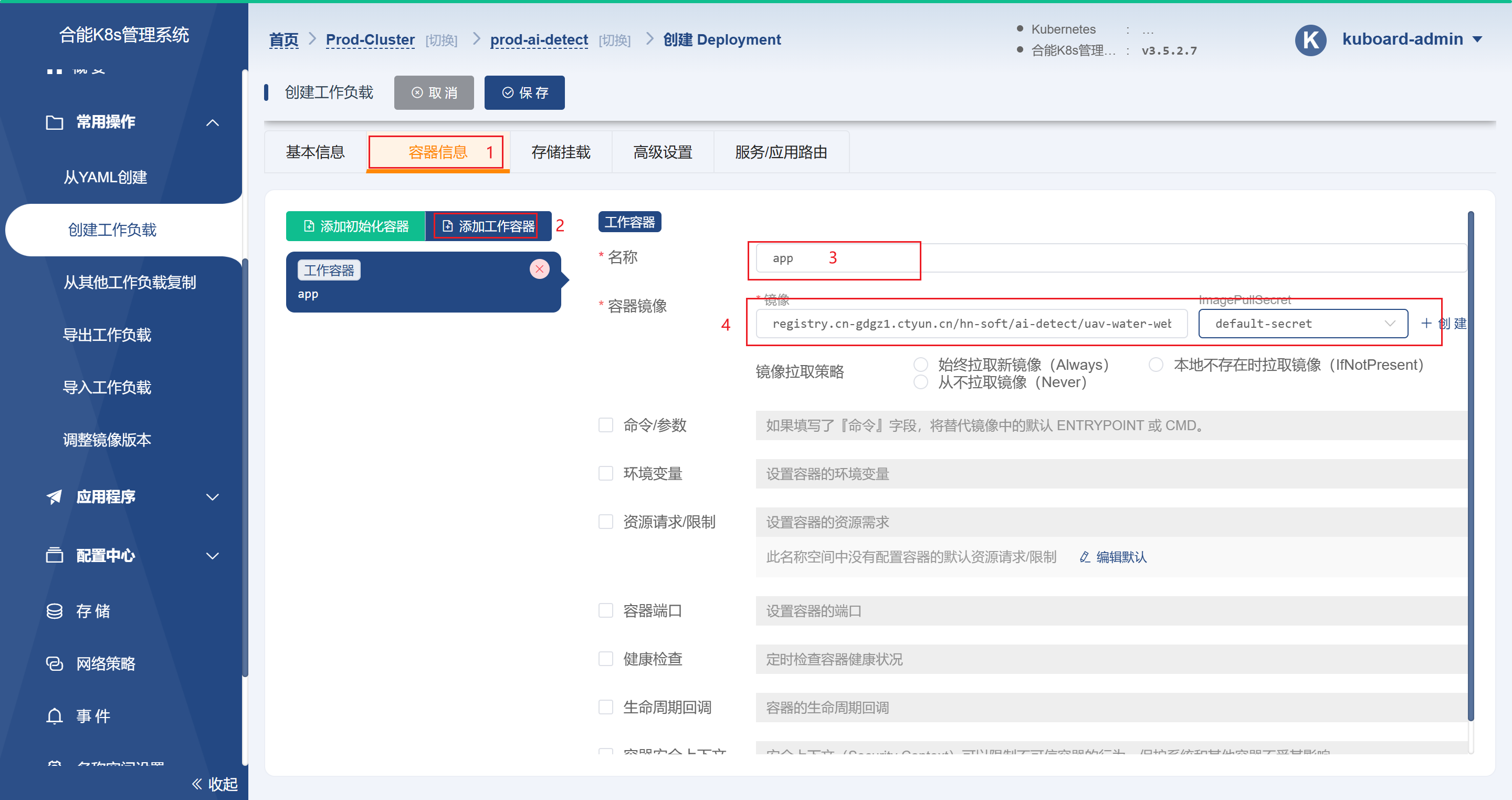Open 导入工作负载 sidebar item
1512x800 pixels.
point(107,387)
